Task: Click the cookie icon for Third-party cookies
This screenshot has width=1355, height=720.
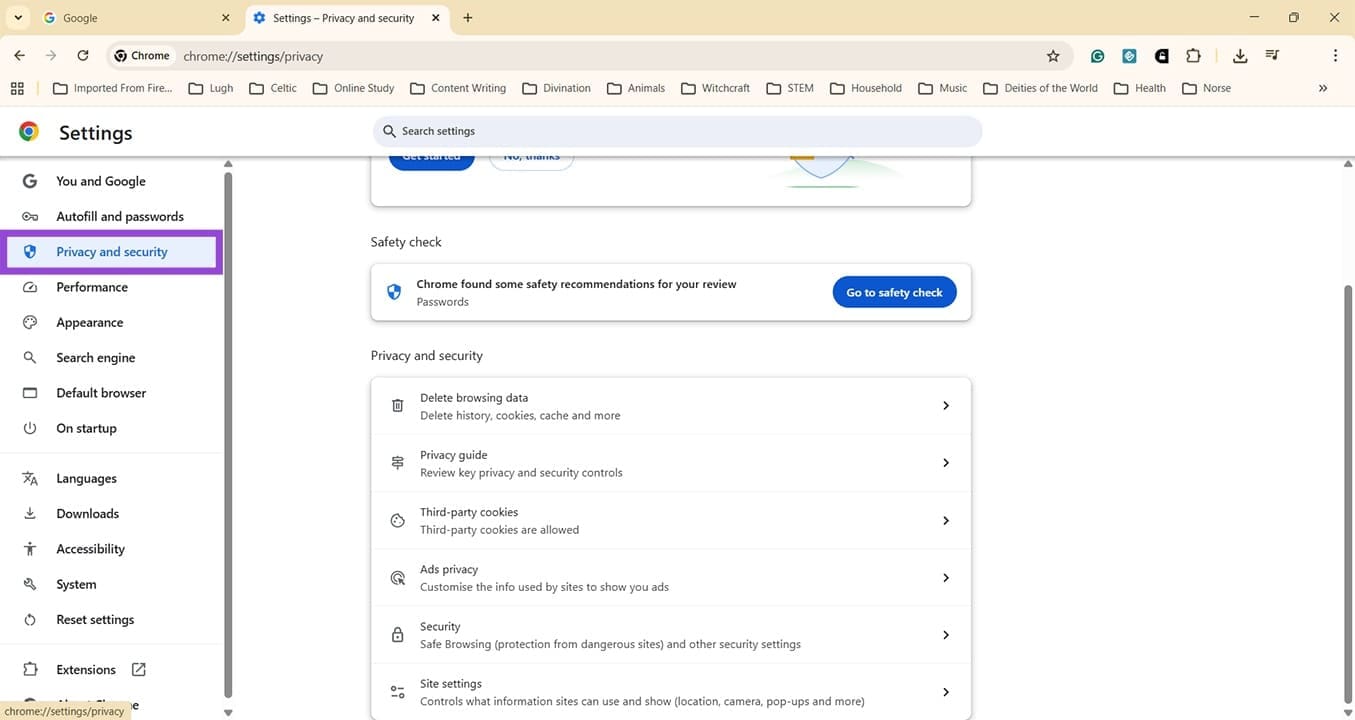Action: coord(397,520)
